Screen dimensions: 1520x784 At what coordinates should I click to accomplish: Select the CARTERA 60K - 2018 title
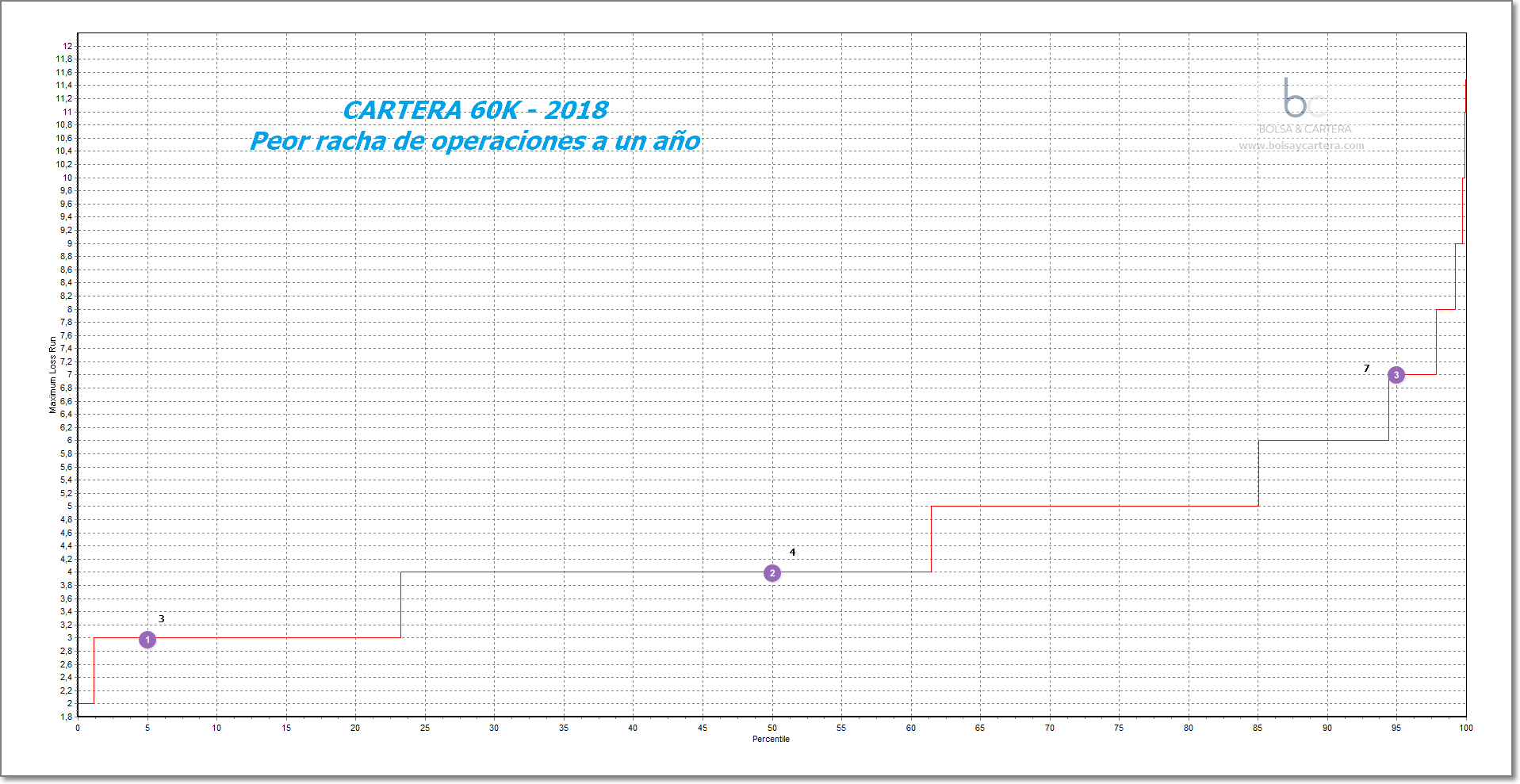(476, 110)
